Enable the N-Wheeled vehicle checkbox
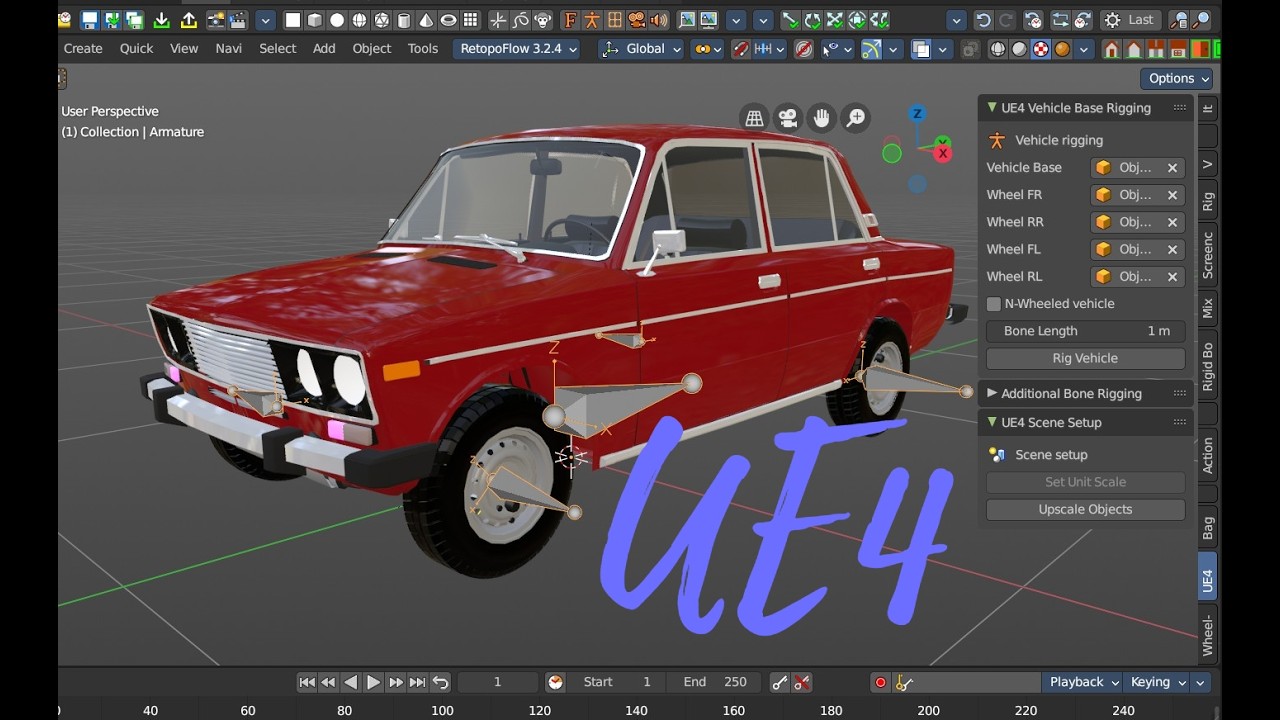 tap(994, 304)
